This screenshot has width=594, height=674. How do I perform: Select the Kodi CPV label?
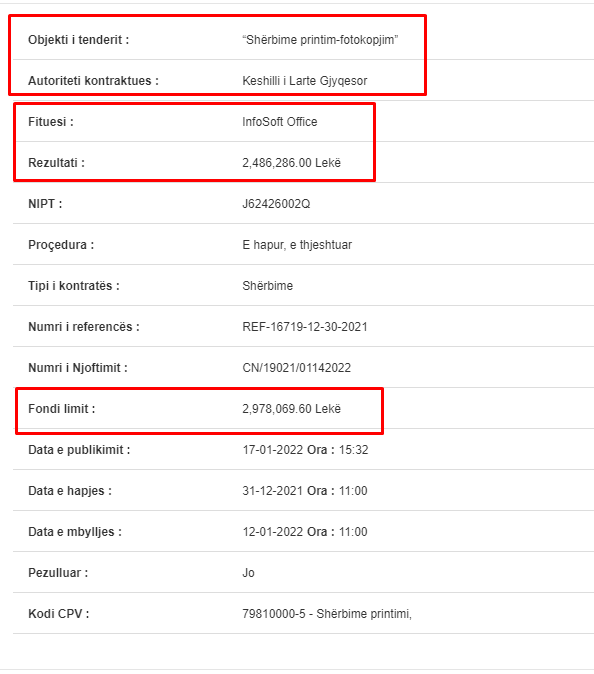(58, 614)
